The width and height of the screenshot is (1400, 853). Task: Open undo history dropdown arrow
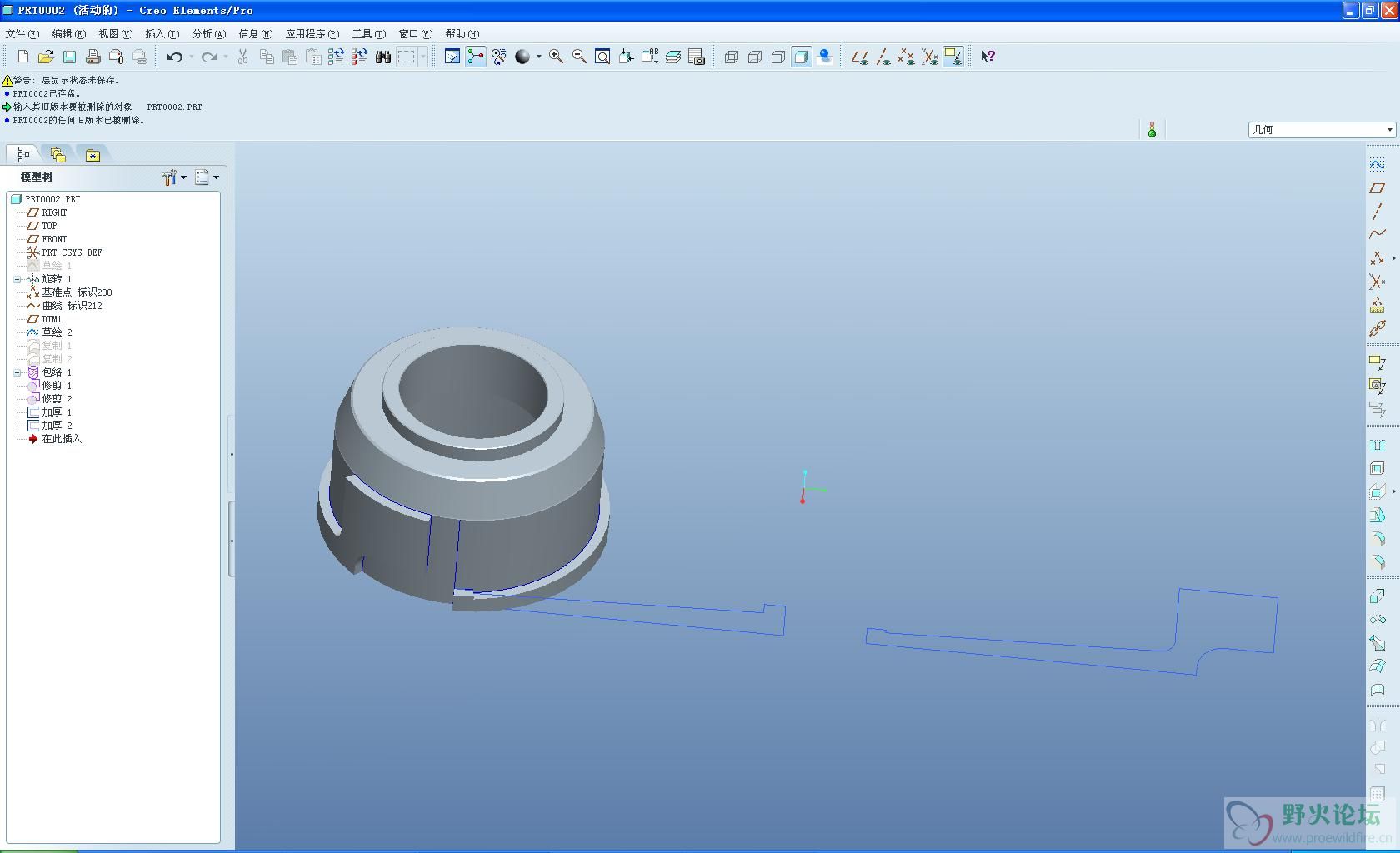(x=191, y=57)
